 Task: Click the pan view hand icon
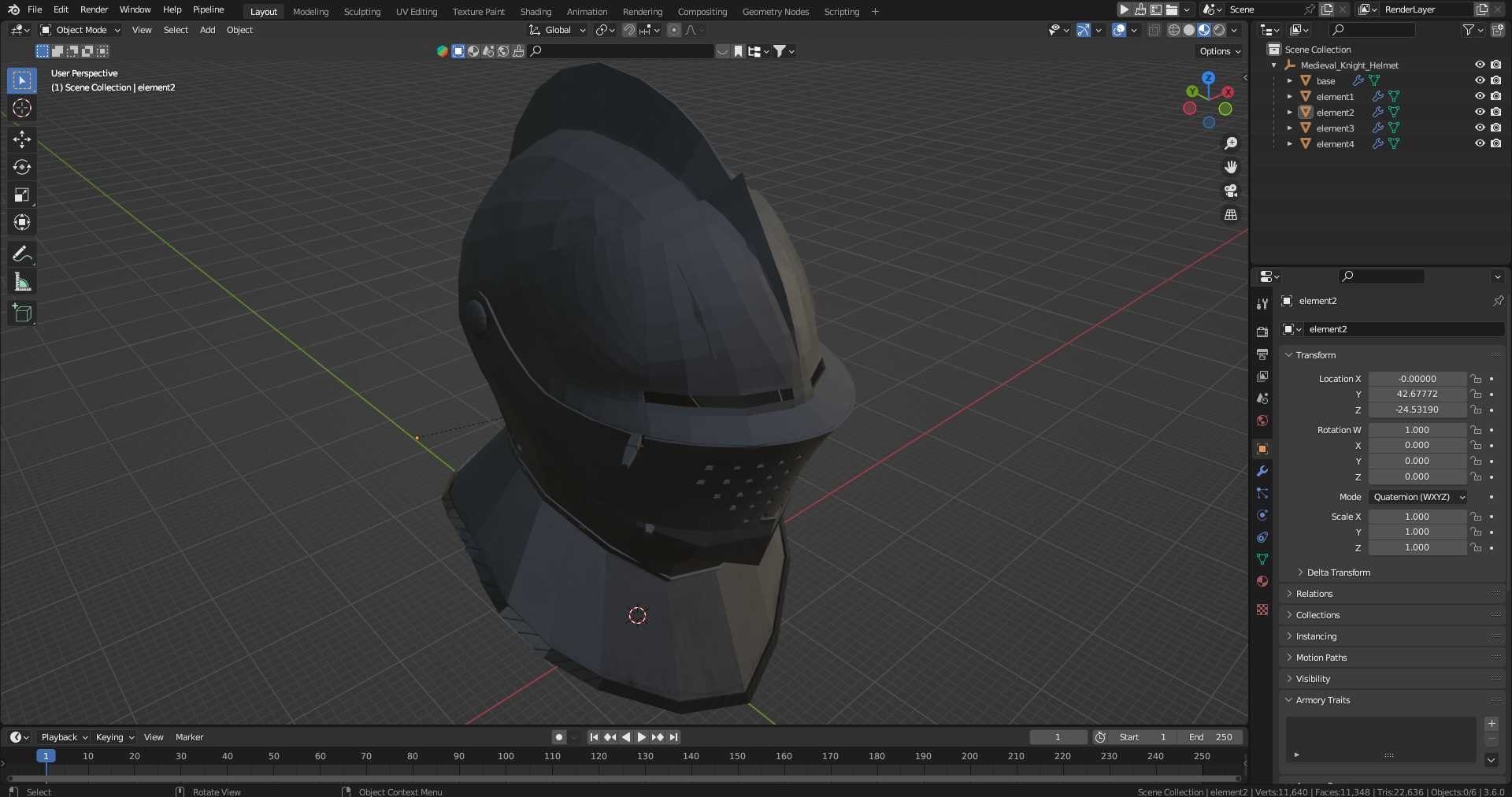[1231, 167]
